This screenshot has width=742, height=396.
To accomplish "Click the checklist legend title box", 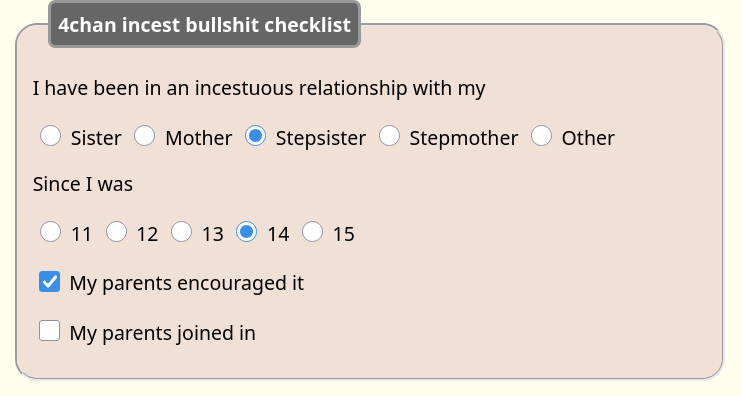I will (204, 25).
